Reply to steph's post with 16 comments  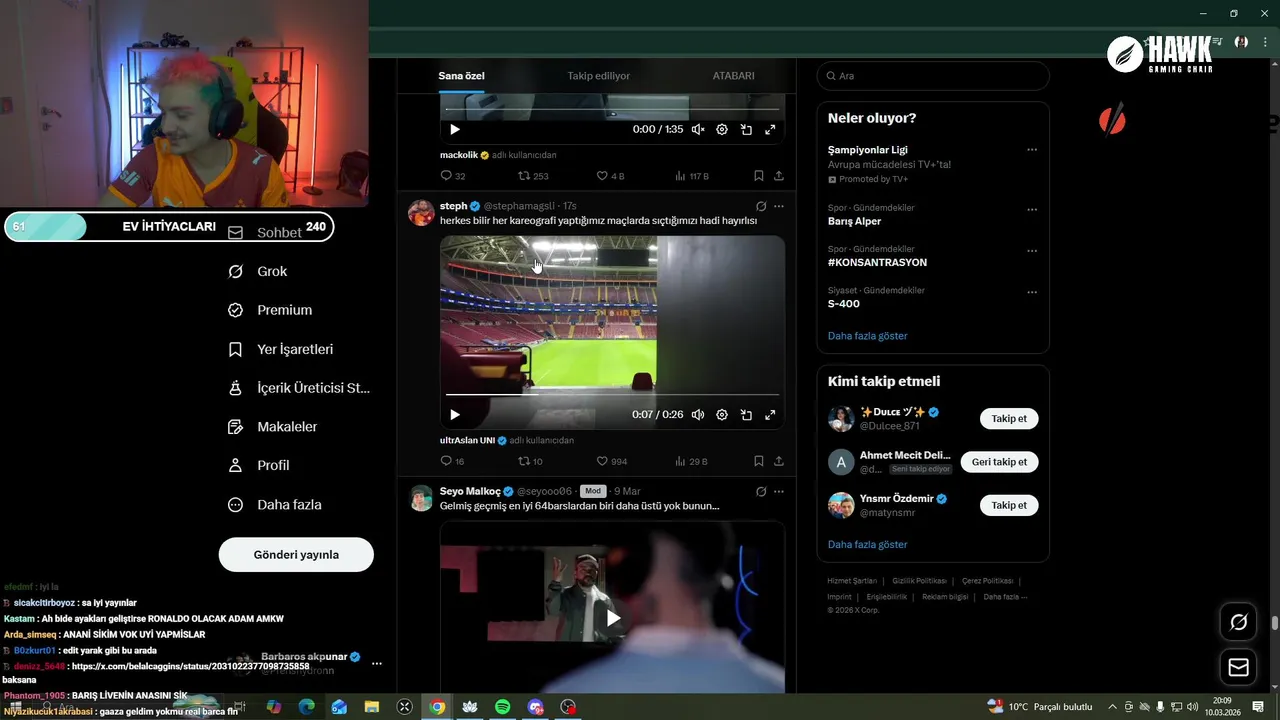[x=453, y=461]
